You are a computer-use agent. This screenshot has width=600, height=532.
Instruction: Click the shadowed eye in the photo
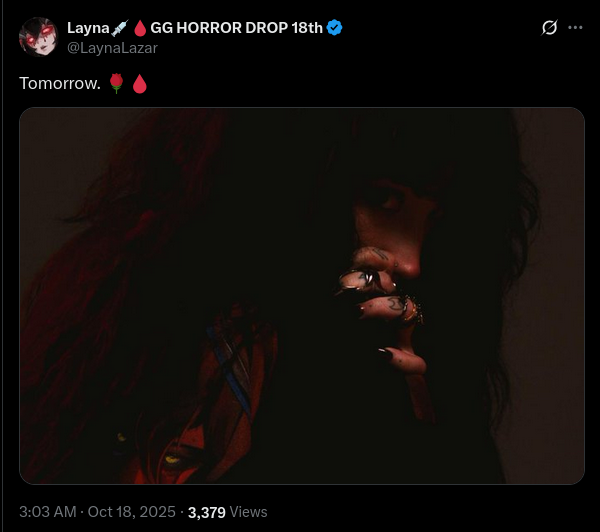tap(388, 202)
